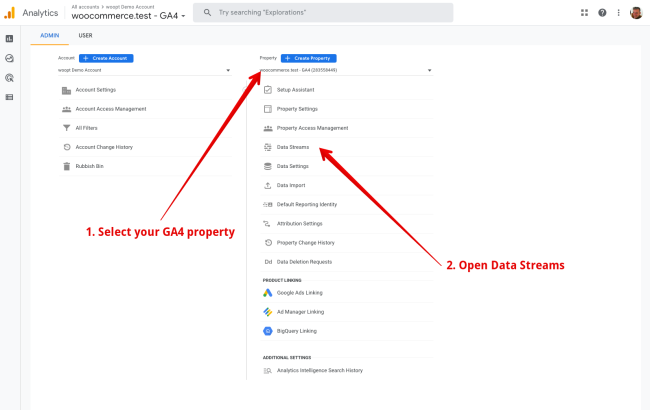
Task: Click the Data Settings database icon
Action: pyautogui.click(x=268, y=166)
